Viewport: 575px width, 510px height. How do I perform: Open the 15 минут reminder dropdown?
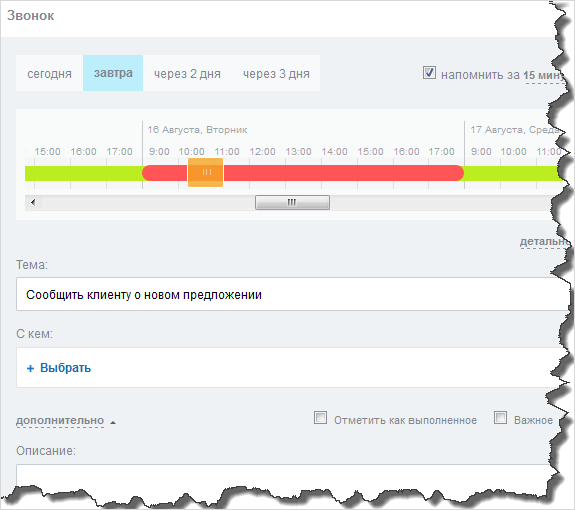544,76
